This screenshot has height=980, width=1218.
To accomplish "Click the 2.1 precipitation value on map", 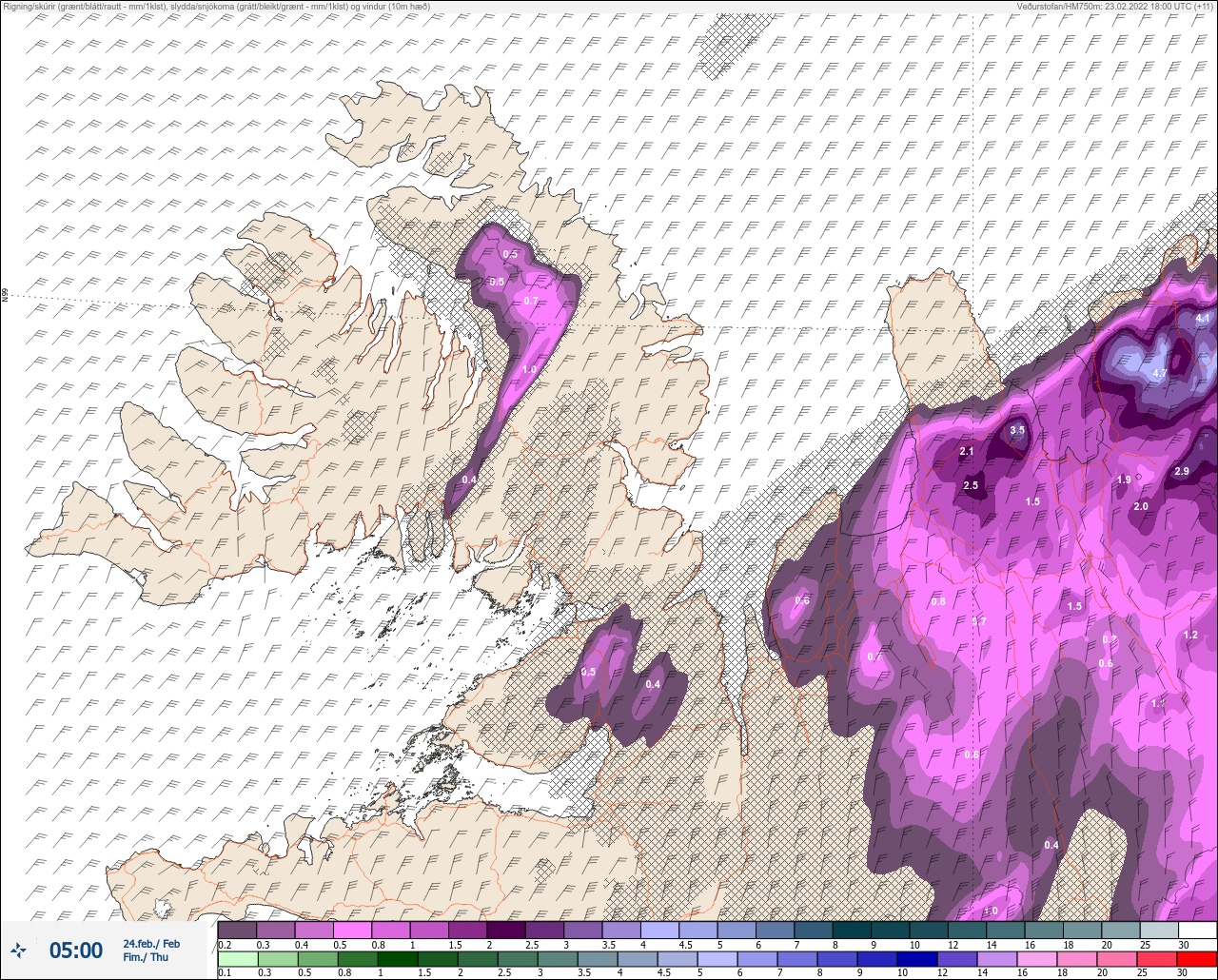I will pyautogui.click(x=967, y=451).
